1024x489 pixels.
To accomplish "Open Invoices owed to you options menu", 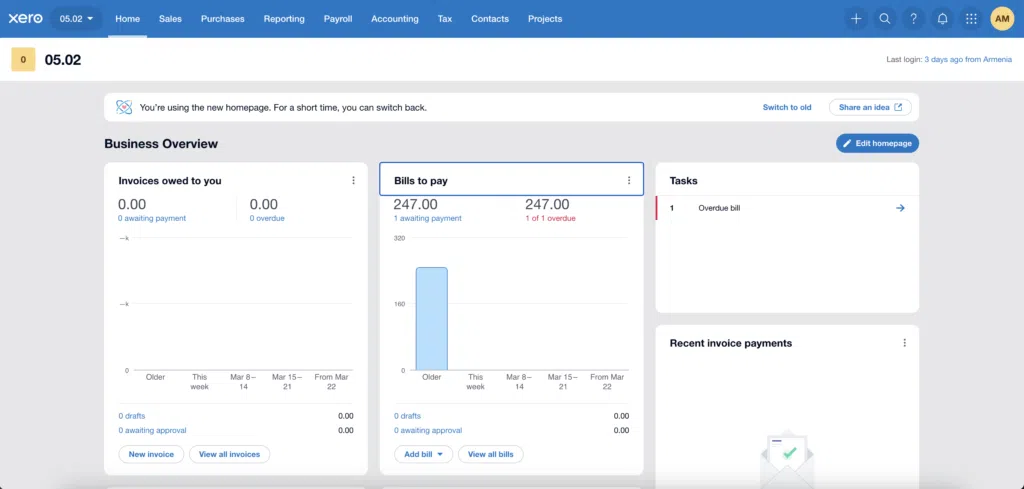I will [353, 181].
